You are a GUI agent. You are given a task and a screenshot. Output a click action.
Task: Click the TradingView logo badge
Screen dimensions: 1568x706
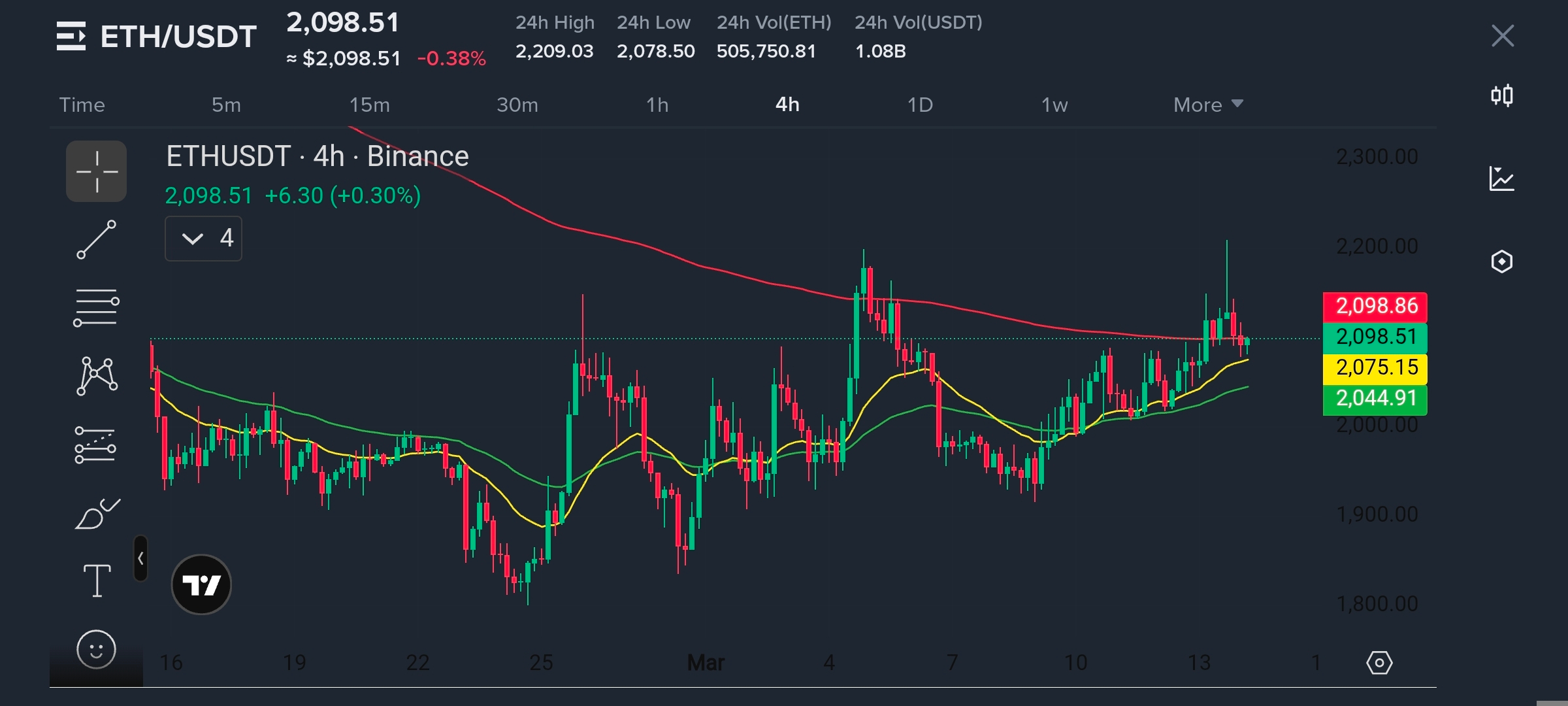[201, 584]
